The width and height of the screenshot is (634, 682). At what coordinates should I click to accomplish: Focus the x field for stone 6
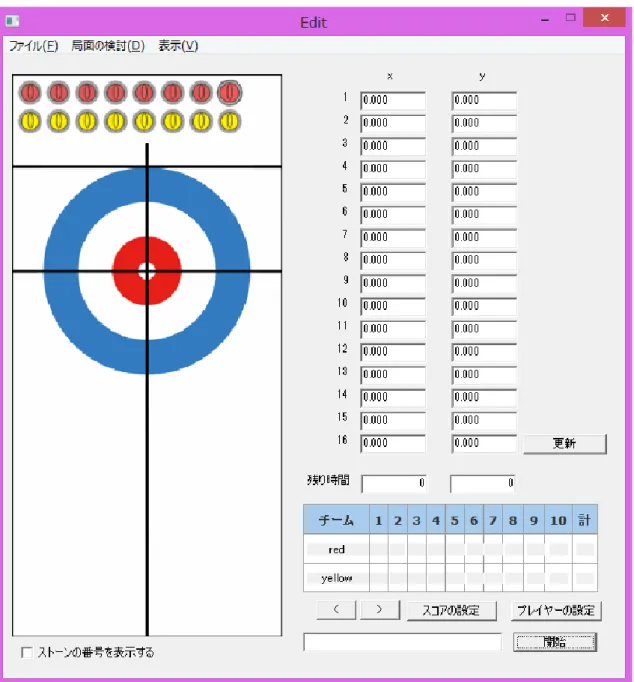pyautogui.click(x=393, y=214)
